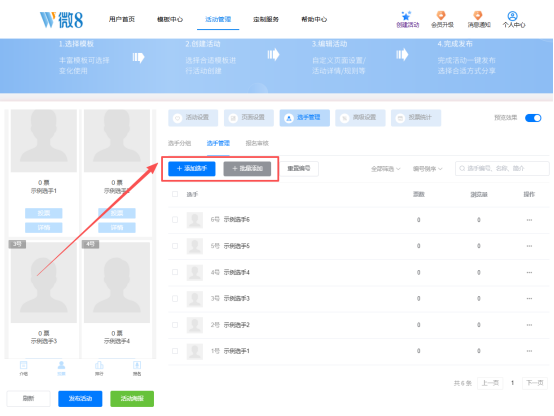The width and height of the screenshot is (554, 416).
Task: Focus the 选手编号、名称 search field
Action: click(x=502, y=169)
